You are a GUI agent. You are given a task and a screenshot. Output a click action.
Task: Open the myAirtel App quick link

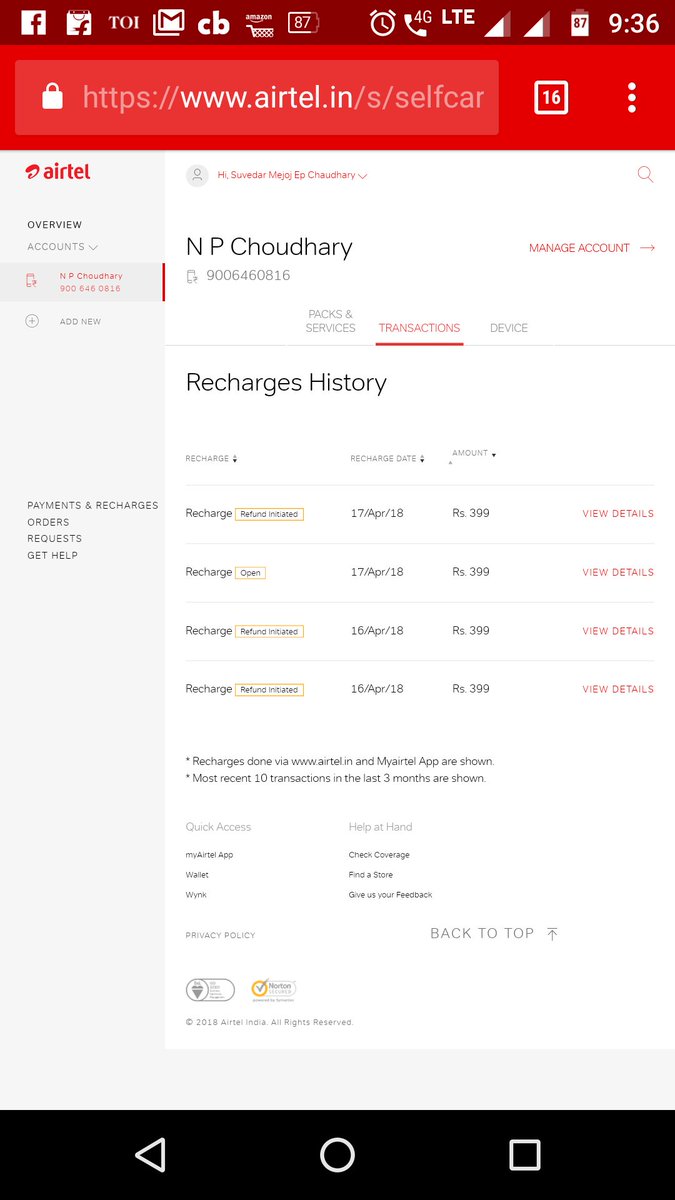click(209, 855)
